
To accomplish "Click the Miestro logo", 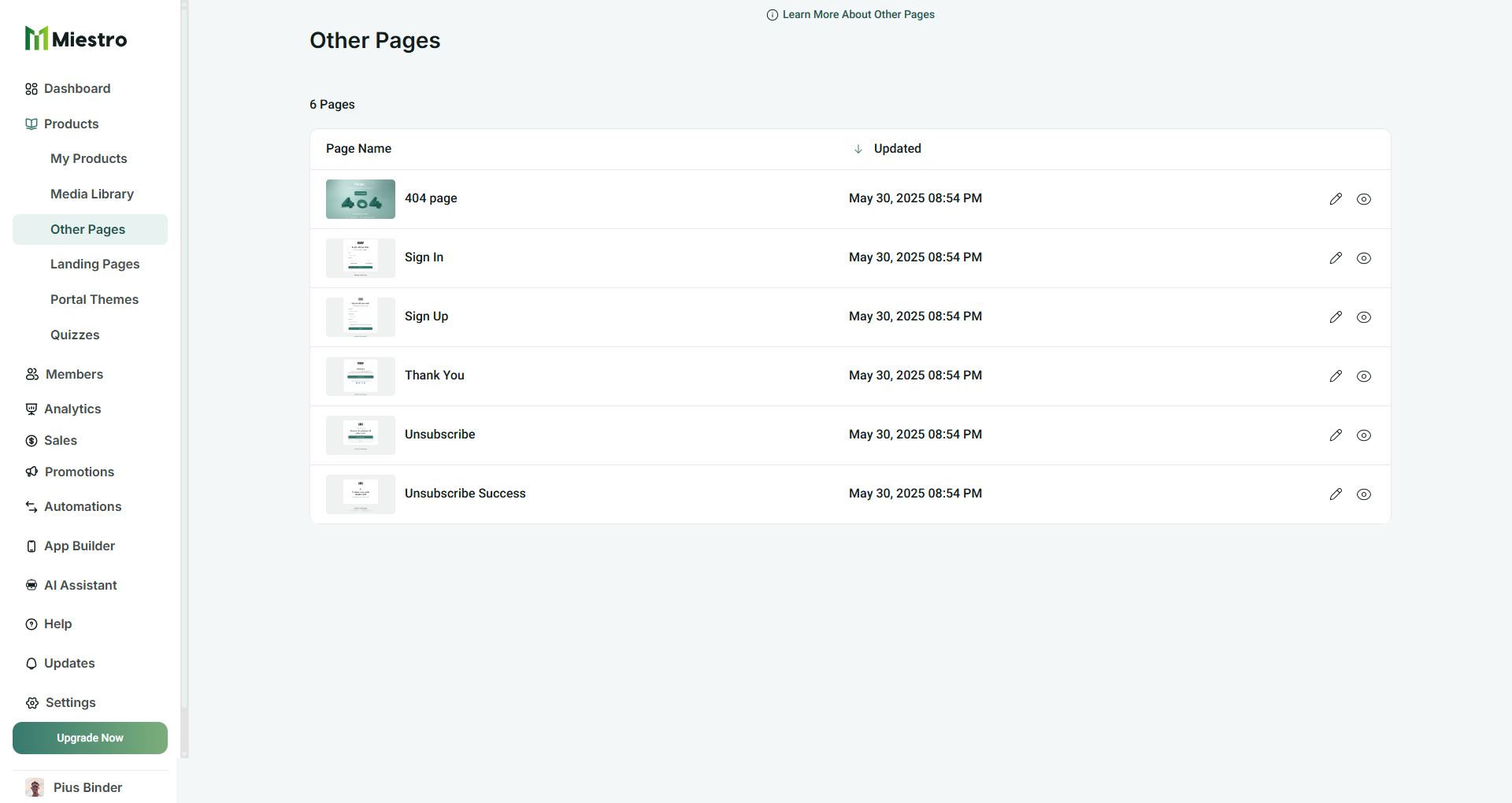I will click(x=76, y=39).
